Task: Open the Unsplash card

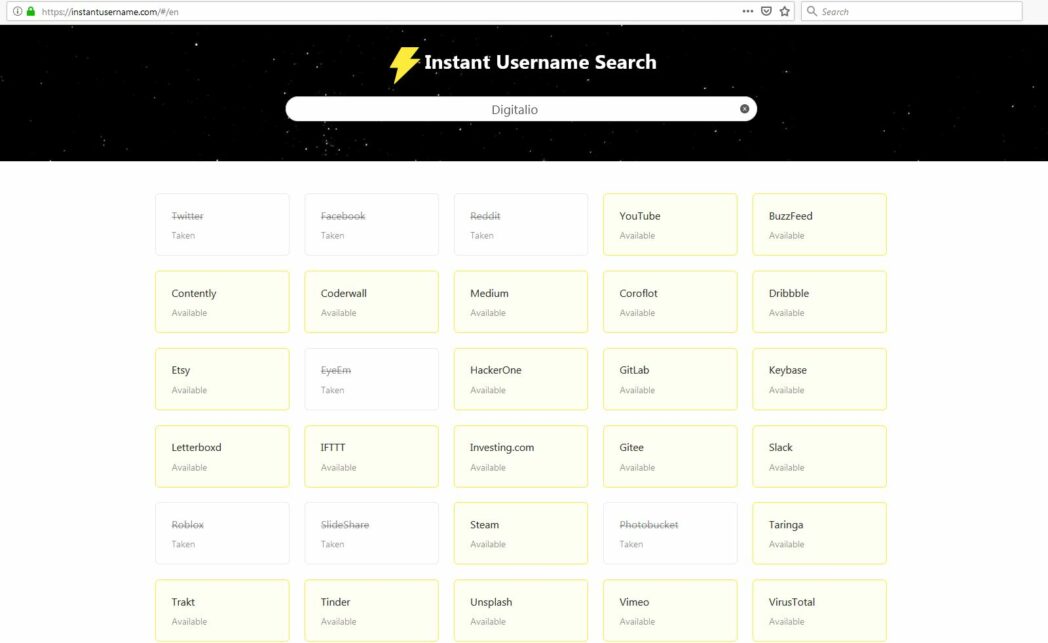Action: tap(521, 611)
